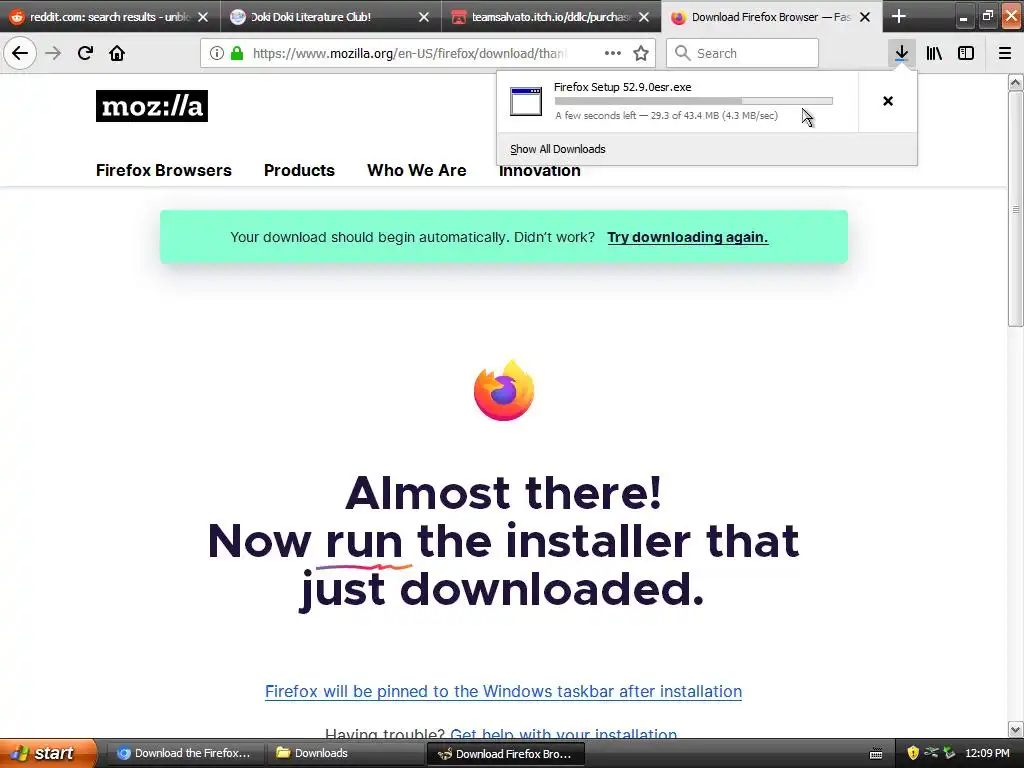Open the page actions three-dot menu
1024x768 pixels.
(613, 53)
